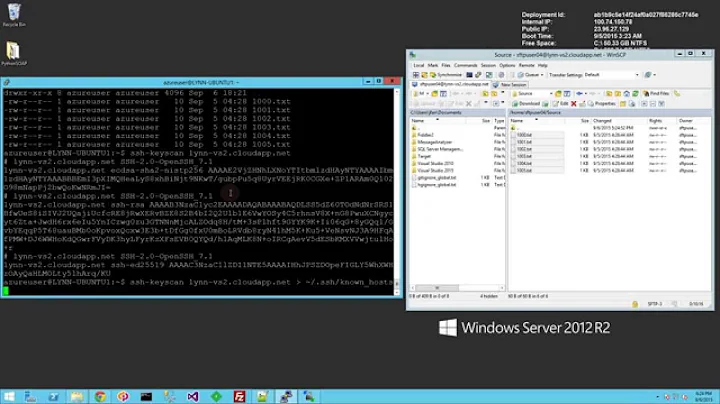The image size is (720, 404).
Task: Open Google Chrome from the taskbar
Action: [x=100, y=395]
